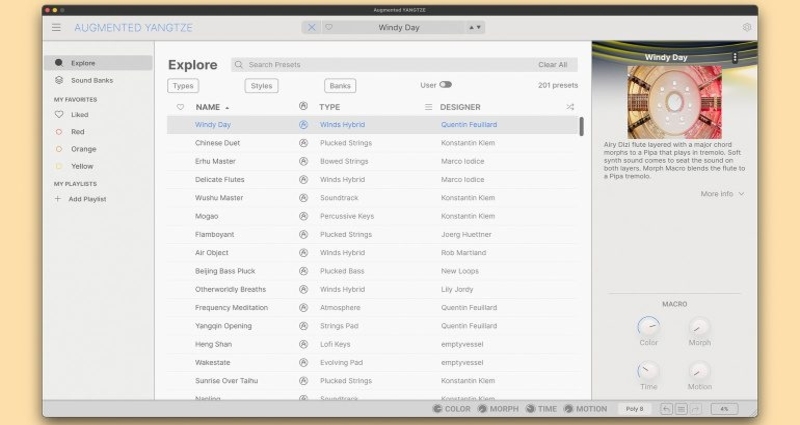800x425 pixels.
Task: Click the redo arrow in bottom bar
Action: point(696,409)
